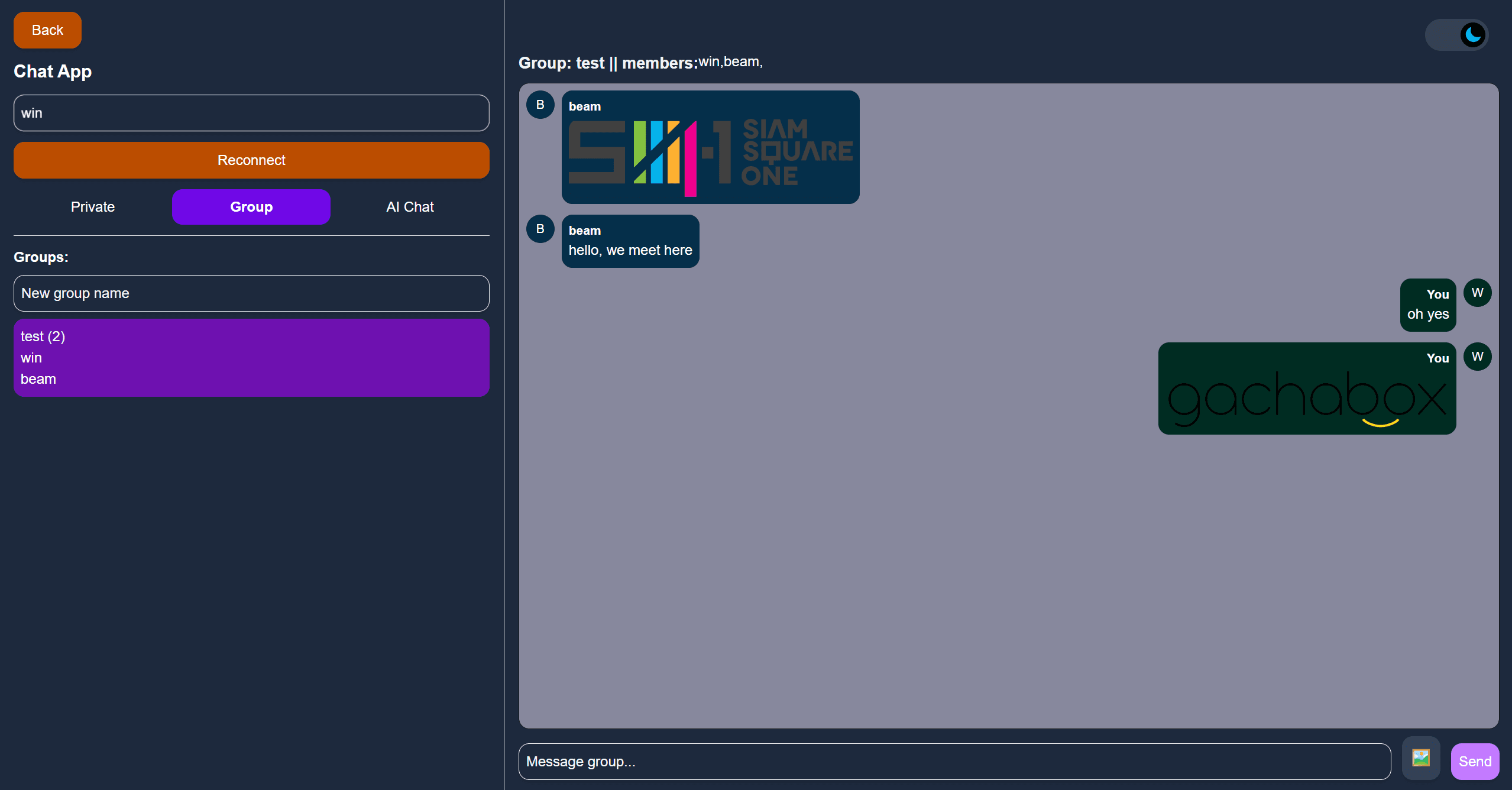This screenshot has height=790, width=1512.
Task: Click the 'Groups:' label
Action: [41, 257]
